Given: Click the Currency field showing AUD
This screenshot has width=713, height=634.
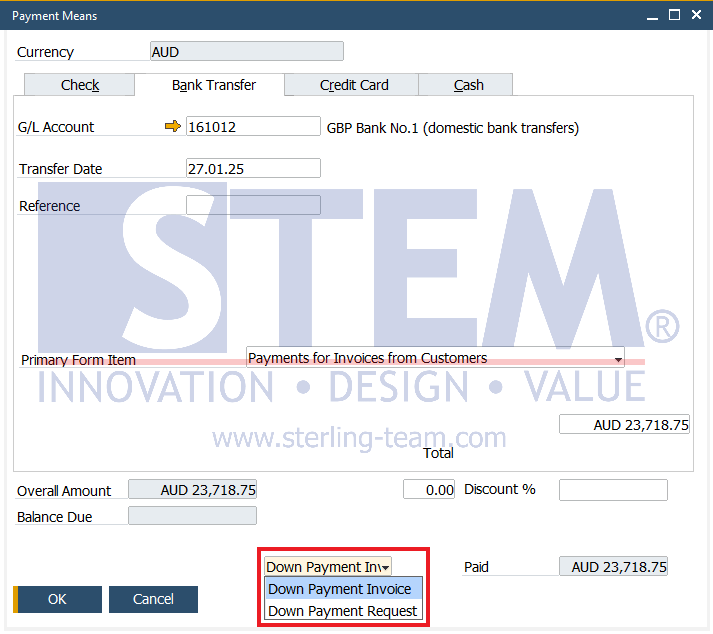Looking at the screenshot, I should tap(247, 51).
